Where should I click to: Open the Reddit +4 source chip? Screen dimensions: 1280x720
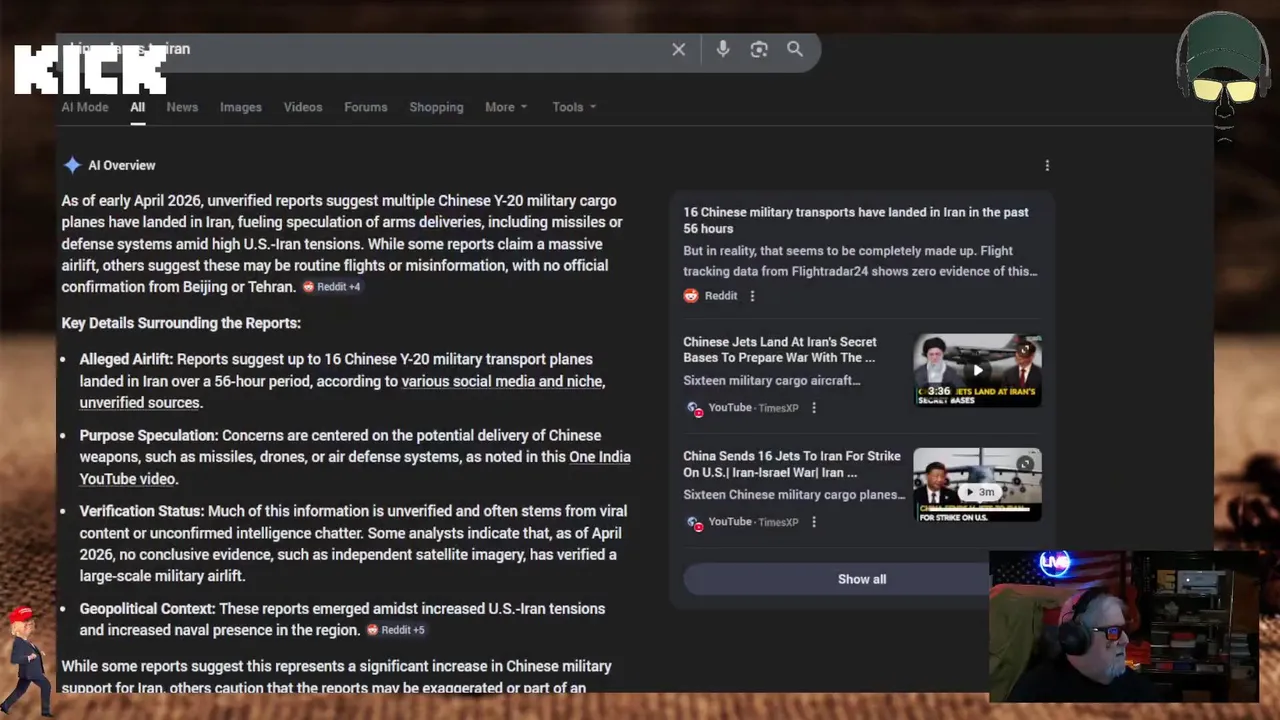332,287
